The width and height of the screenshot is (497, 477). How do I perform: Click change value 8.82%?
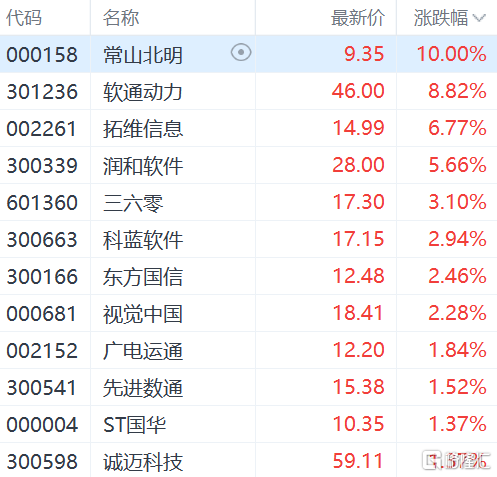[x=457, y=91]
